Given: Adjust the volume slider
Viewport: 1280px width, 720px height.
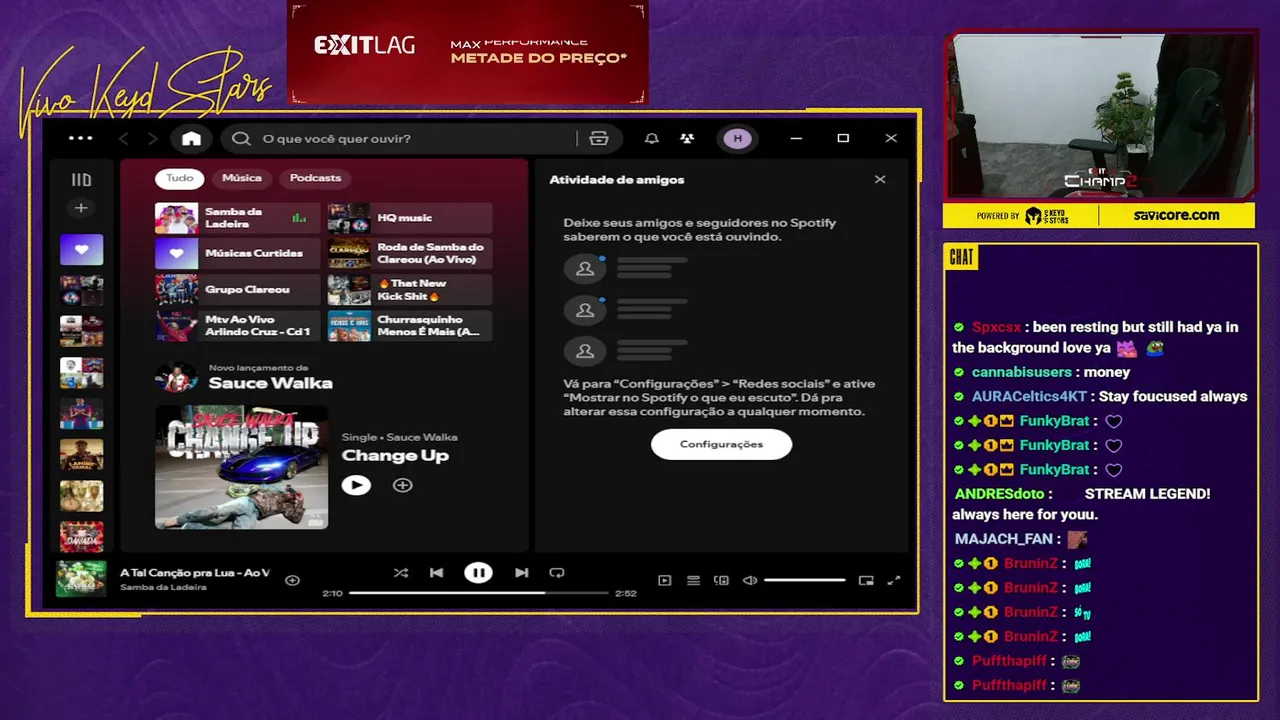Looking at the screenshot, I should (x=805, y=580).
